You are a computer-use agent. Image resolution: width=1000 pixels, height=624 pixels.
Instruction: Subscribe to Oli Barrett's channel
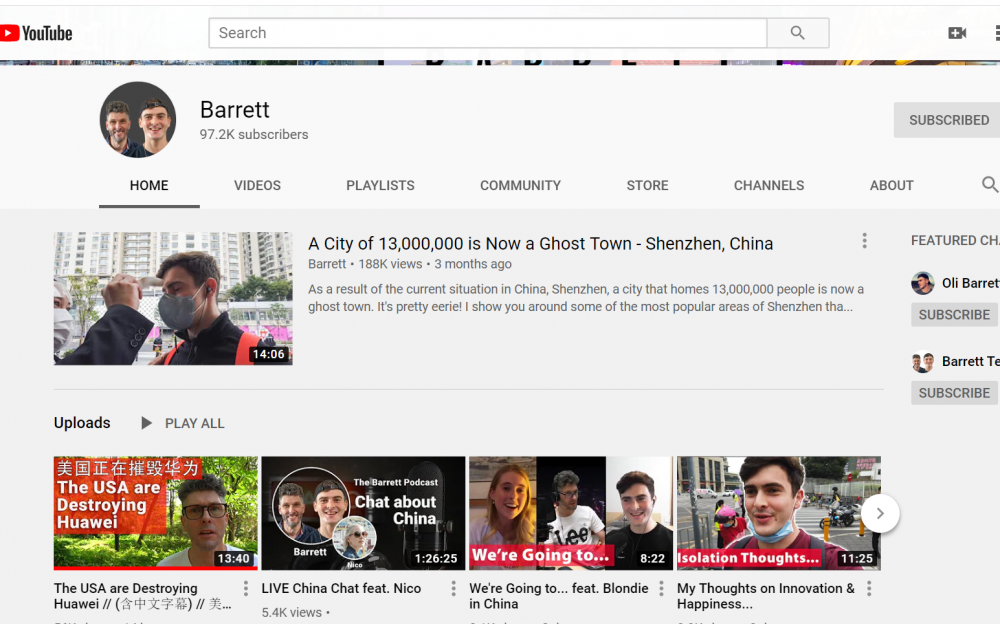tap(954, 314)
